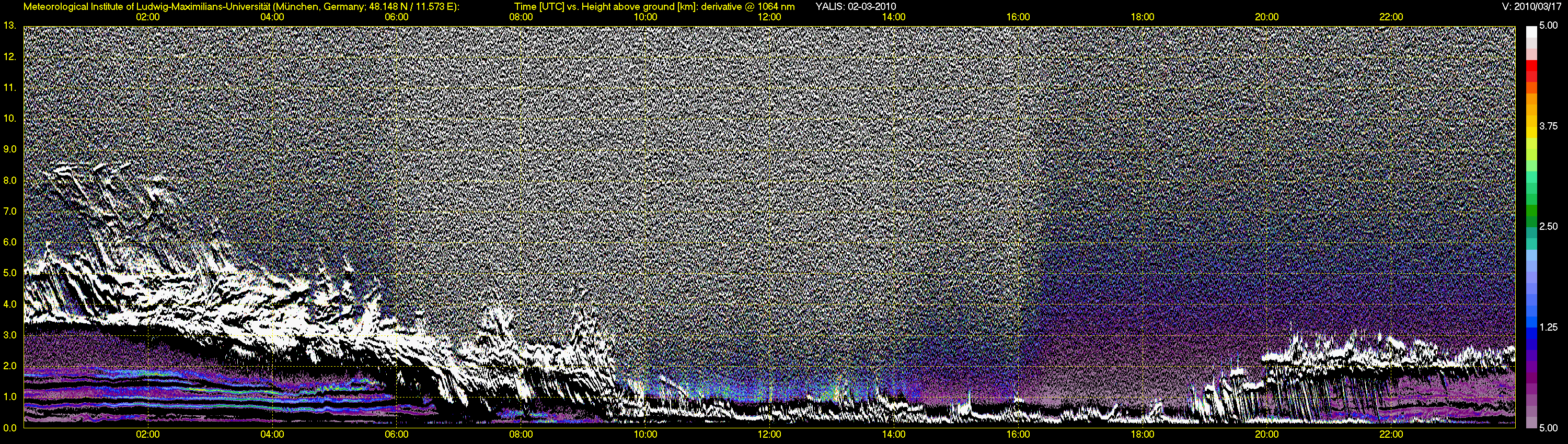Viewport: 1568px width, 444px height.
Task: Click the 0.0 km height axis label
Action: (x=10, y=428)
